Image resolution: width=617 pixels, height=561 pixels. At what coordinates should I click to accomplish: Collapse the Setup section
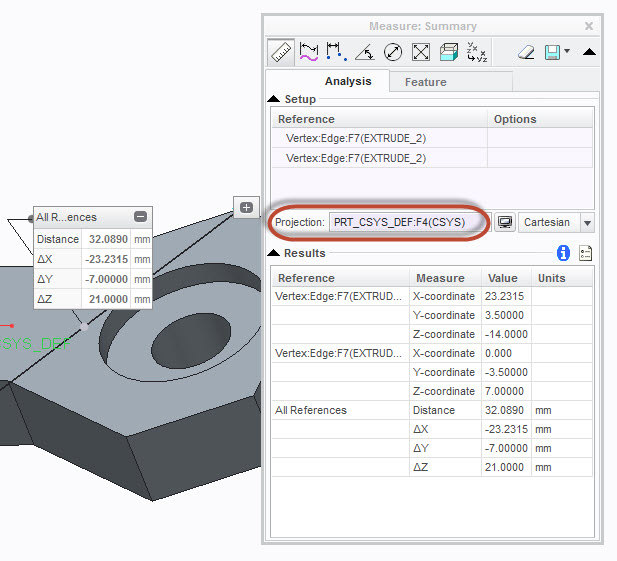273,99
